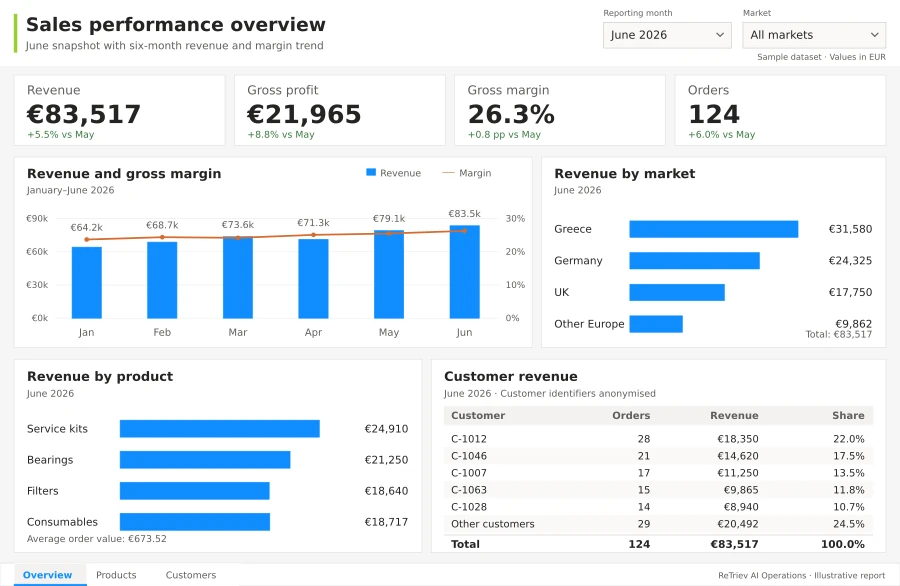Click the 'Average order value: €673.52' note
900x586 pixels.
click(97, 539)
